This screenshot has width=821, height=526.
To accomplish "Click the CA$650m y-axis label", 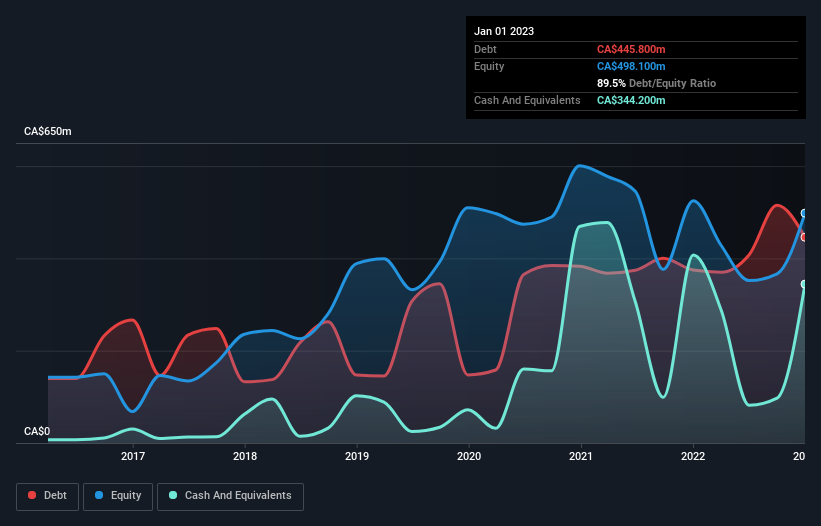I will click(48, 131).
